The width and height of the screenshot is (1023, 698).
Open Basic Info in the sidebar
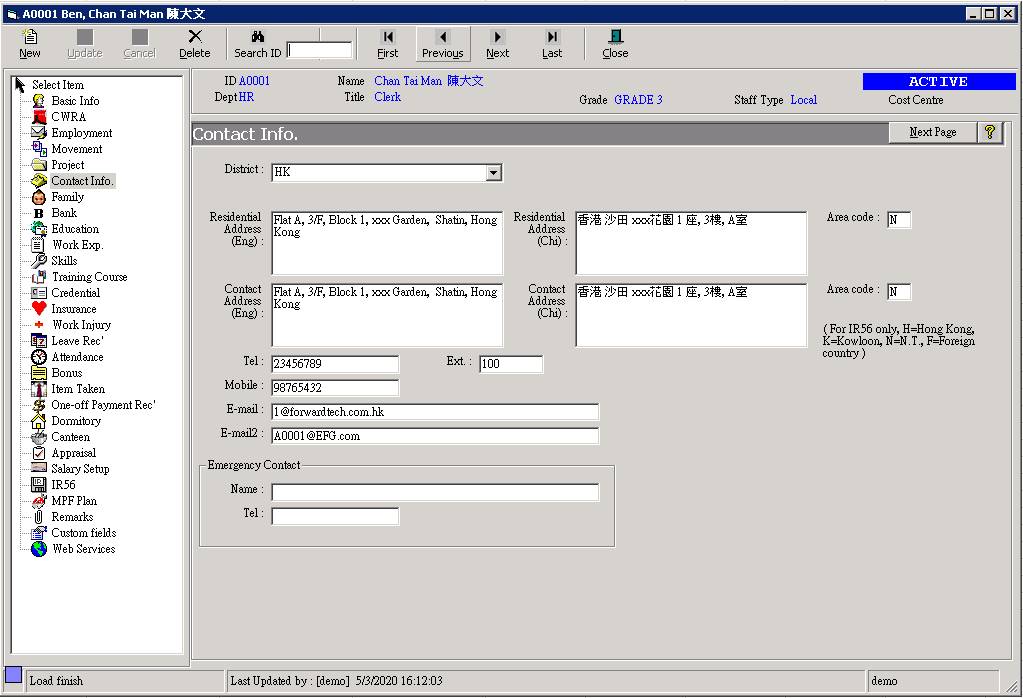pos(75,100)
